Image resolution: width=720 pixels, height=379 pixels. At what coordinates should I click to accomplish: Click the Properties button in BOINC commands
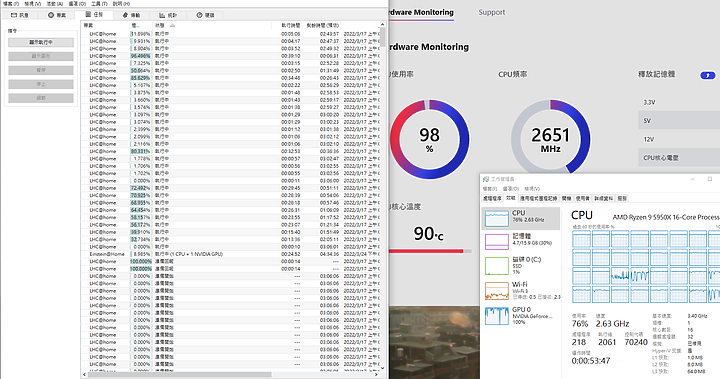(41, 98)
